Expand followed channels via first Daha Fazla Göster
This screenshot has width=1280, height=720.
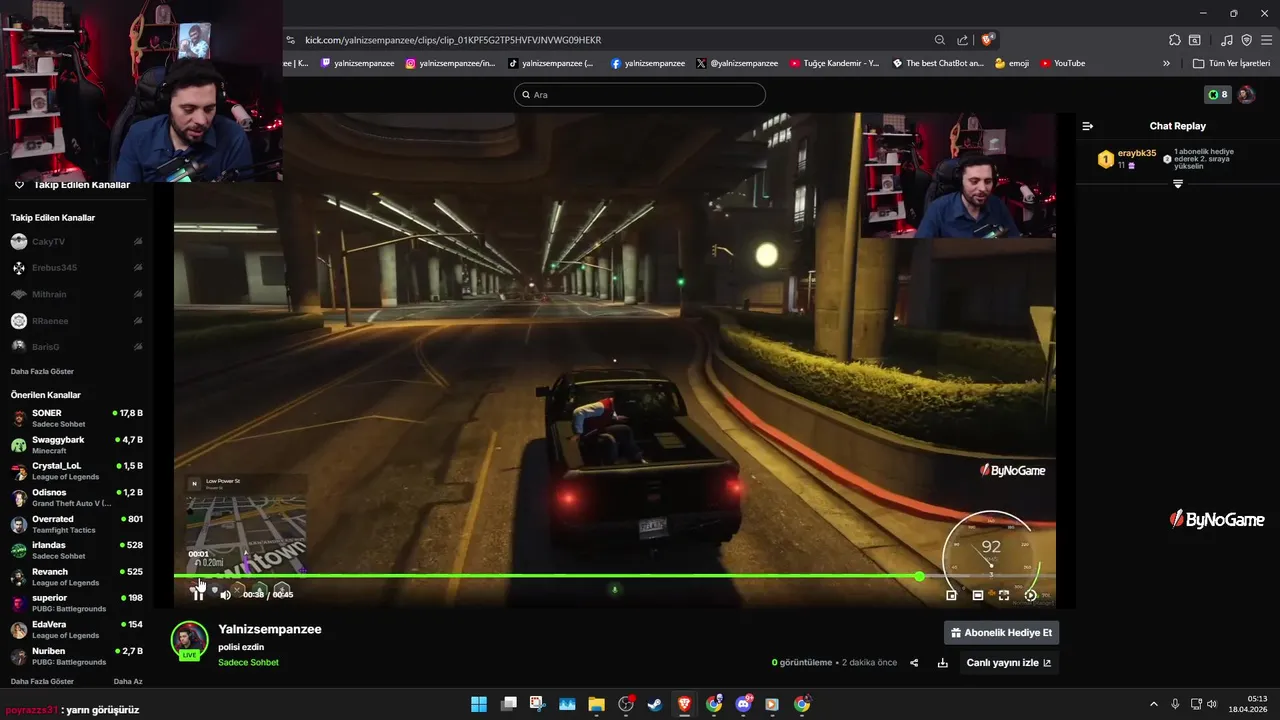tap(42, 371)
